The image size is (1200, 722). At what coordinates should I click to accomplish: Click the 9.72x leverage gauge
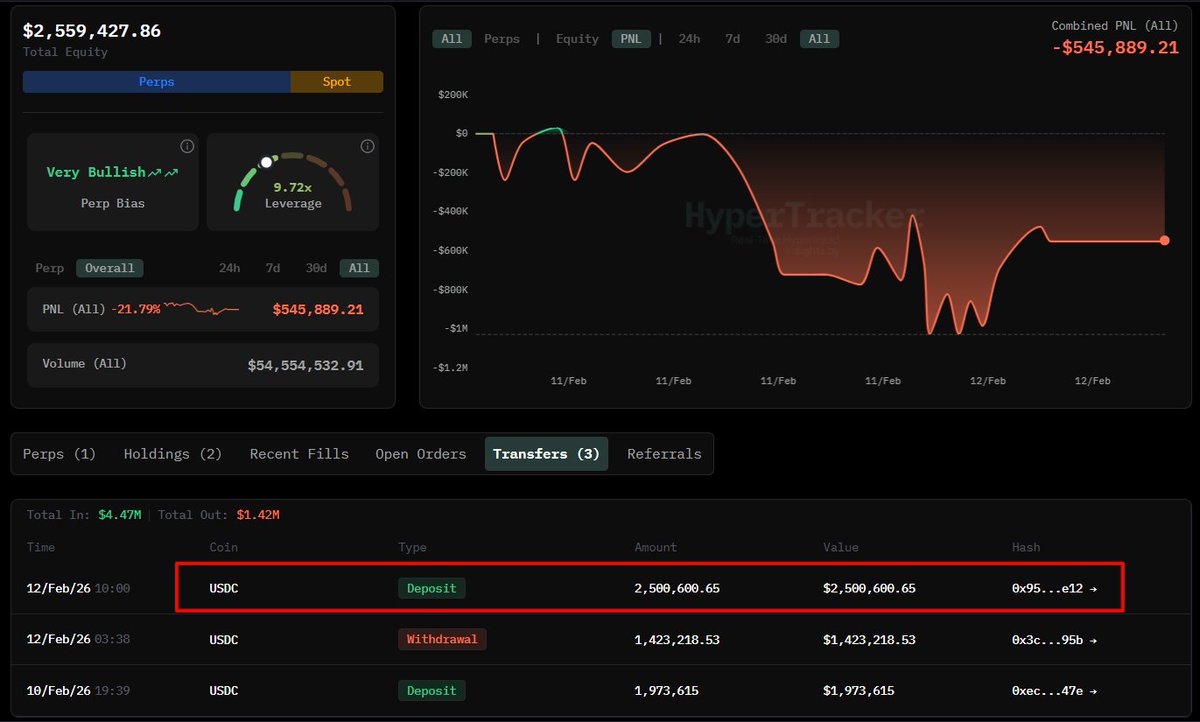293,184
